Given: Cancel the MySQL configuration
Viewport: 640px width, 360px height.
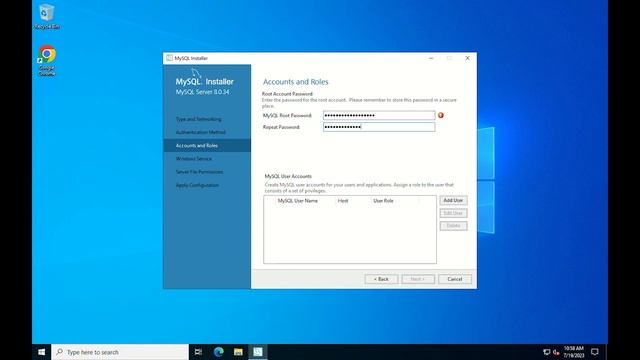Looking at the screenshot, I should coord(455,279).
